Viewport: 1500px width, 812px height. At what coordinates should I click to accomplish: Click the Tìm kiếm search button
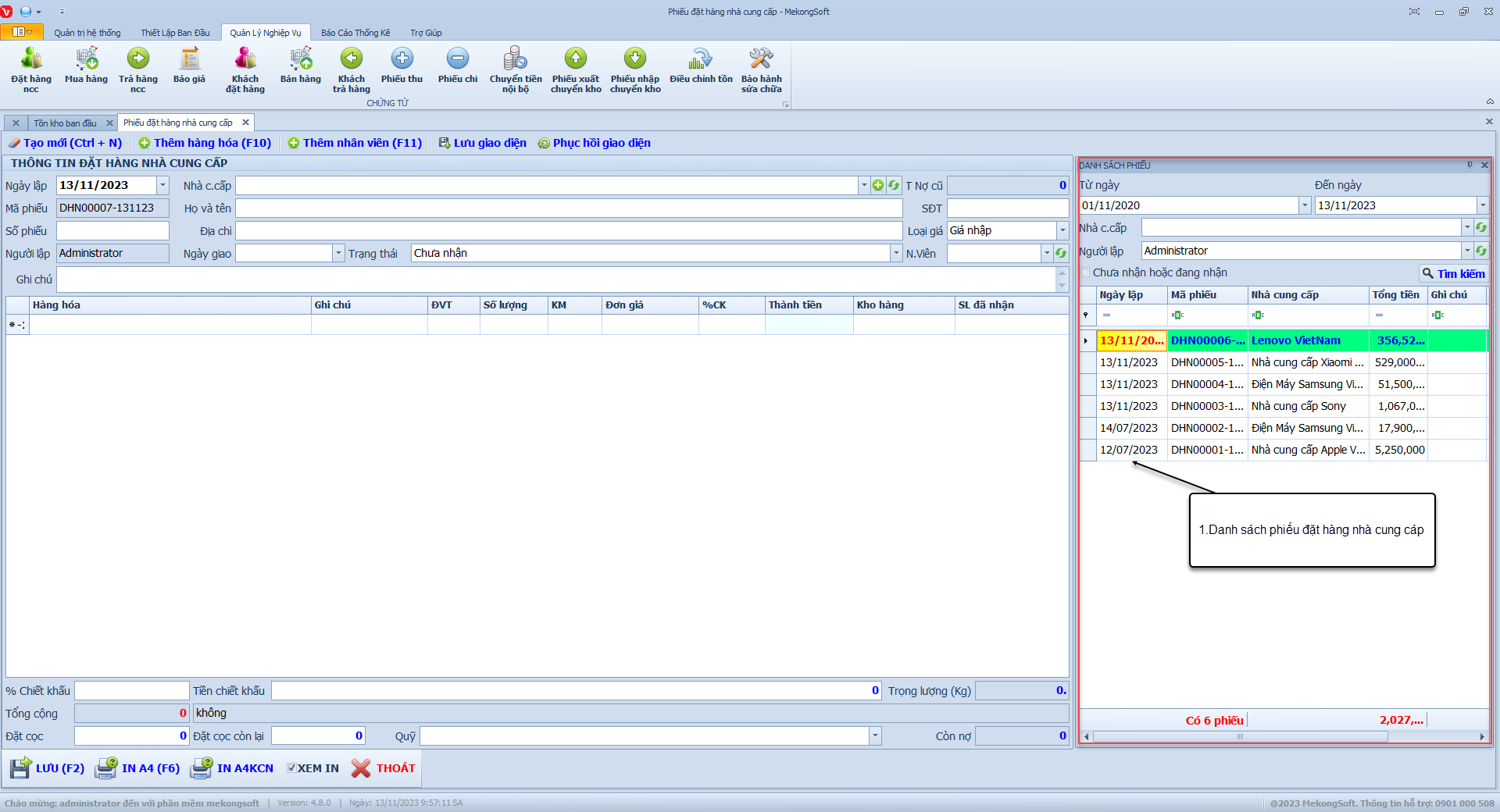point(1453,273)
